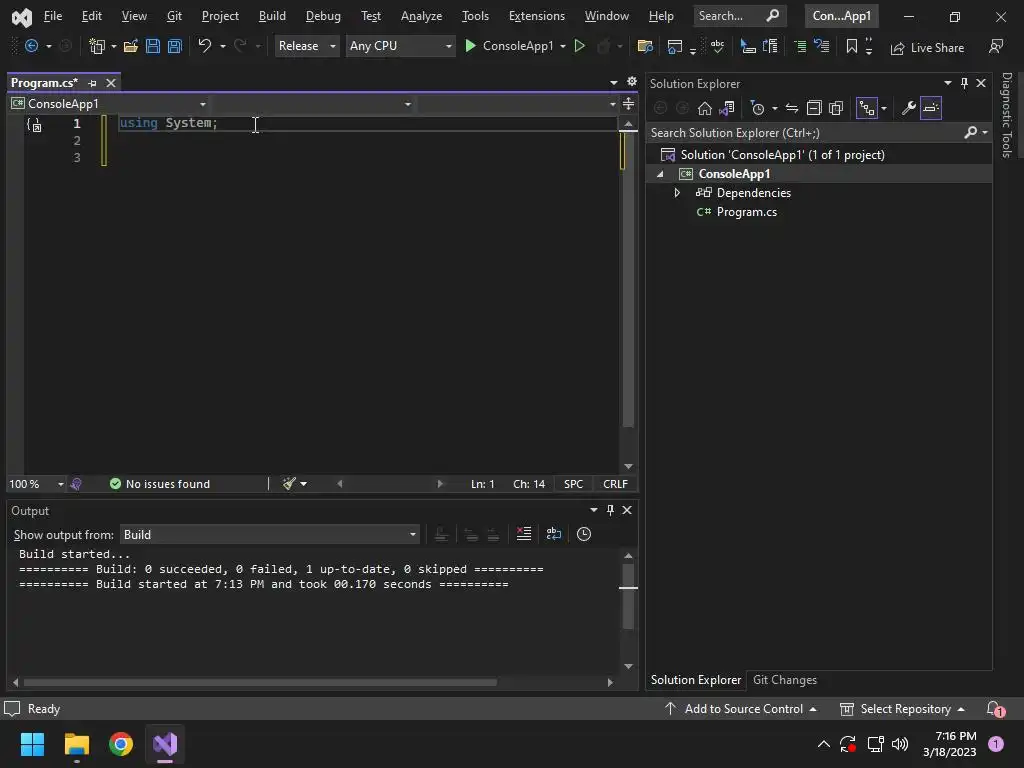This screenshot has width=1024, height=768.
Task: Open the ConsoleApp1 project scope dropdown
Action: tap(109, 104)
